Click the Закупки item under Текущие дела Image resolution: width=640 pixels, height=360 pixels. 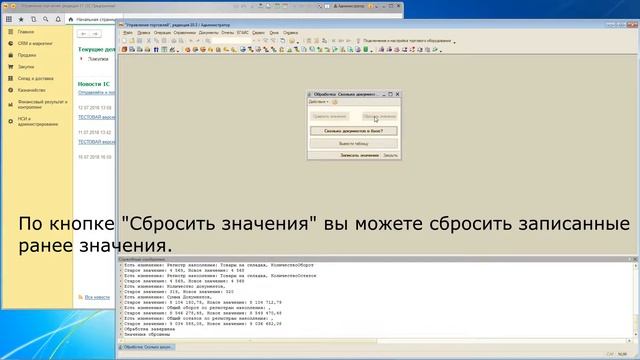pos(98,59)
